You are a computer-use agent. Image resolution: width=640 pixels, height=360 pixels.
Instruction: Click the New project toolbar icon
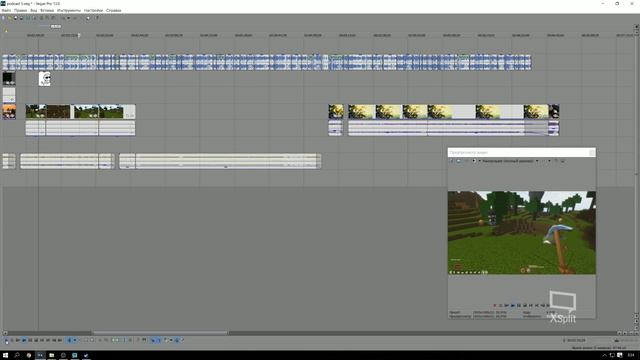(3, 18)
